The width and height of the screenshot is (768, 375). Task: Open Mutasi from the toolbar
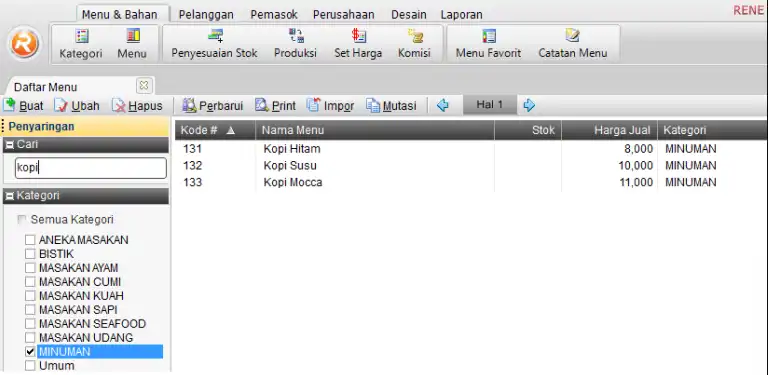[391, 105]
